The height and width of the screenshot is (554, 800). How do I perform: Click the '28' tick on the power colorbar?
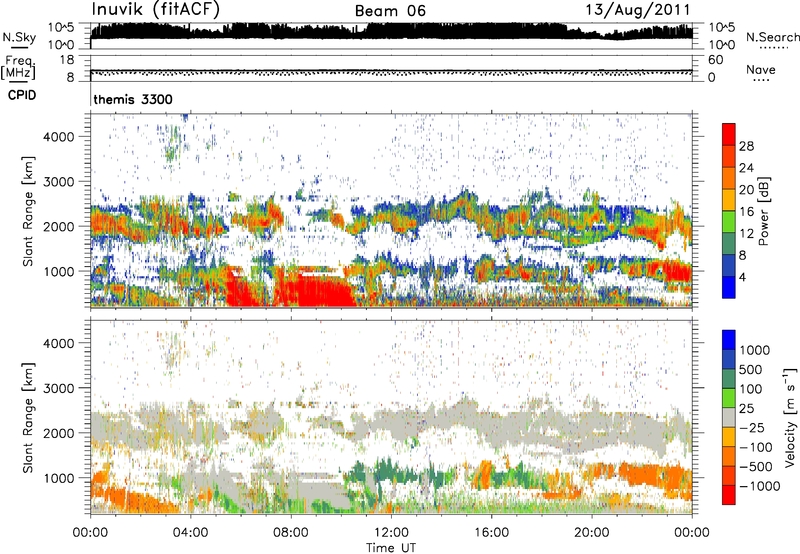[746, 146]
